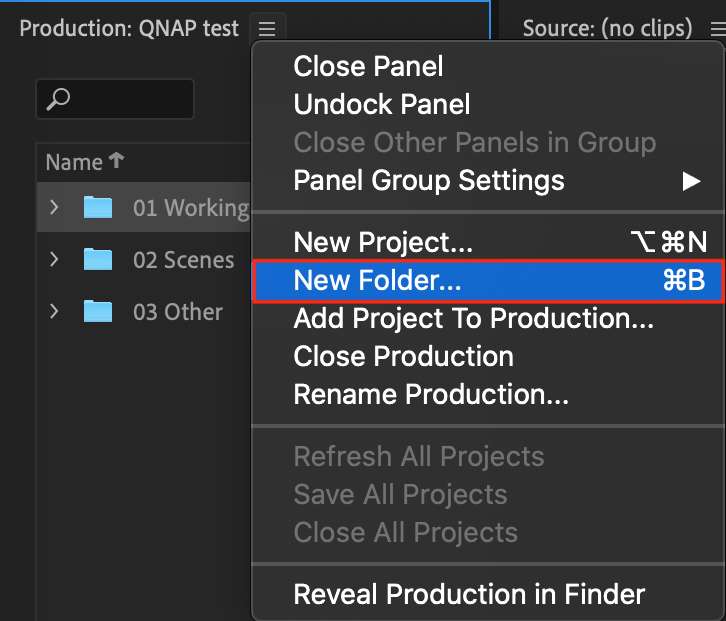Screen dimensions: 726x621
Task: Click the search magnifier icon
Action: pyautogui.click(x=58, y=99)
